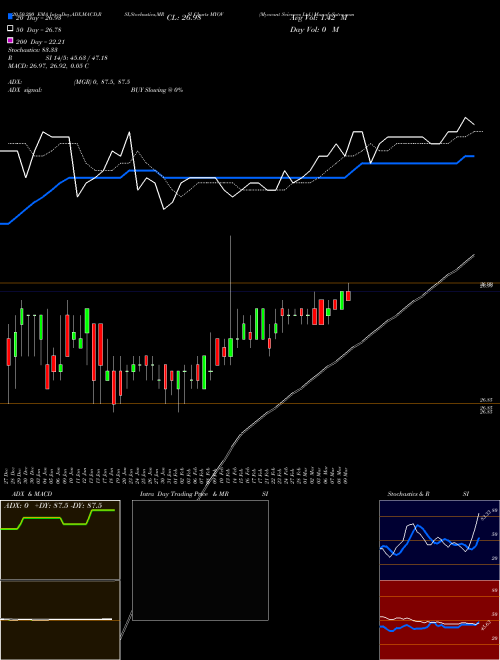Click the blue 20 Day EMA legend swatch
The width and height of the screenshot is (500, 660).
10,16
